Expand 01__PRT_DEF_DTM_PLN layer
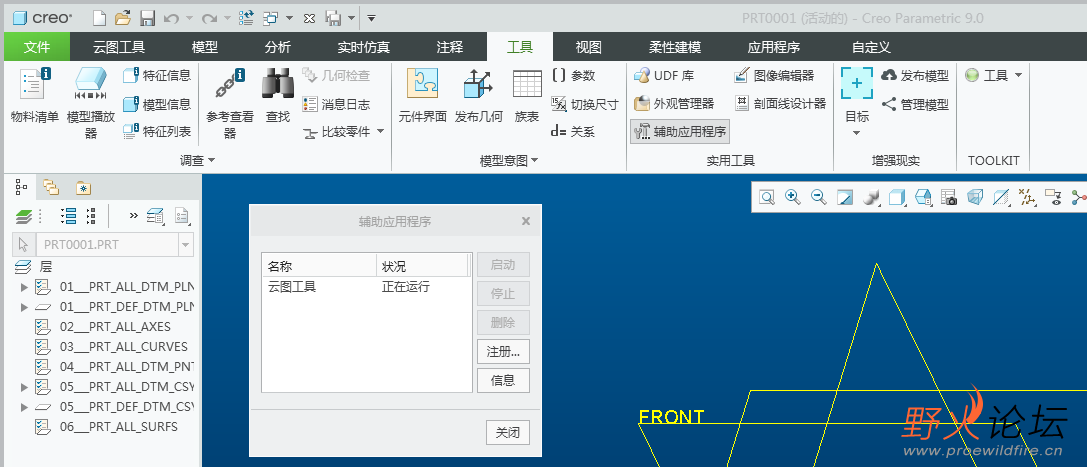Image resolution: width=1087 pixels, height=467 pixels. pyautogui.click(x=24, y=307)
